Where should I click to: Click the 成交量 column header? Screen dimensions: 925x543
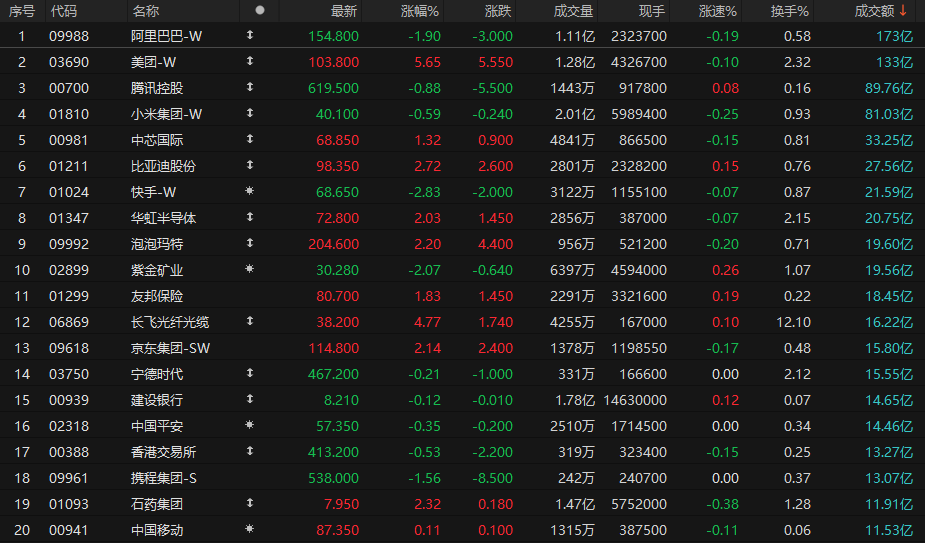coord(573,11)
